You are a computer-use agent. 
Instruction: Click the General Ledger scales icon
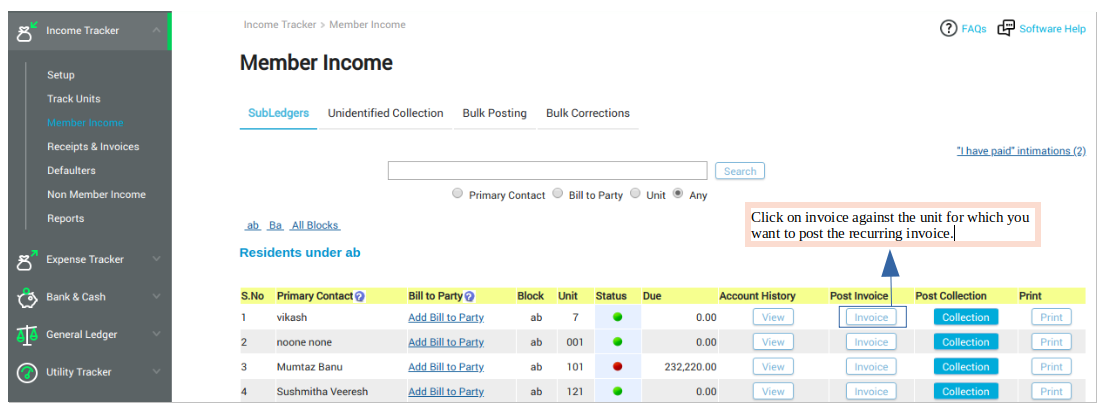point(26,335)
